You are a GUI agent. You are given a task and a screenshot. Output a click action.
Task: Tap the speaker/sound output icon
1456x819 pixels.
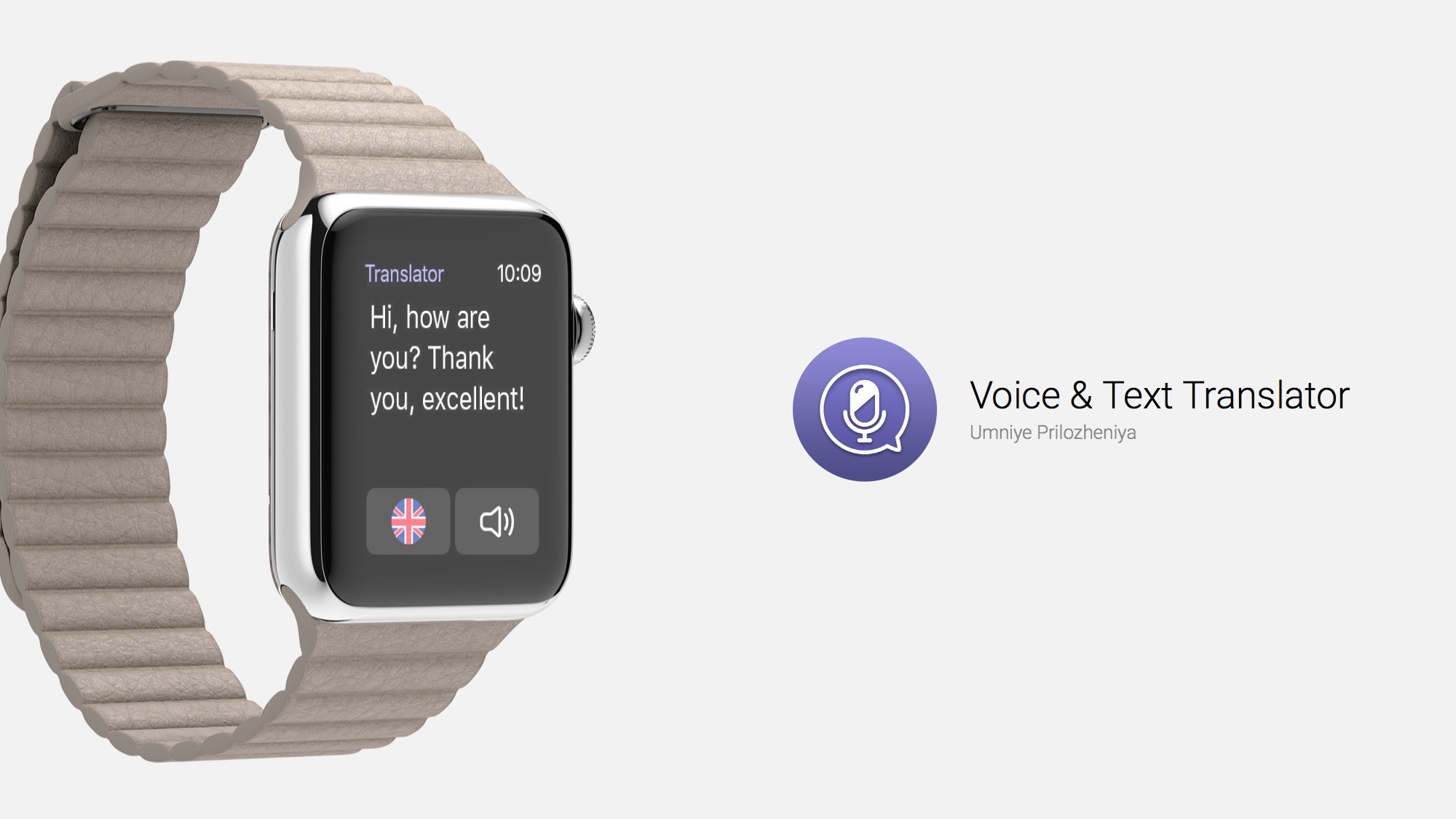496,520
